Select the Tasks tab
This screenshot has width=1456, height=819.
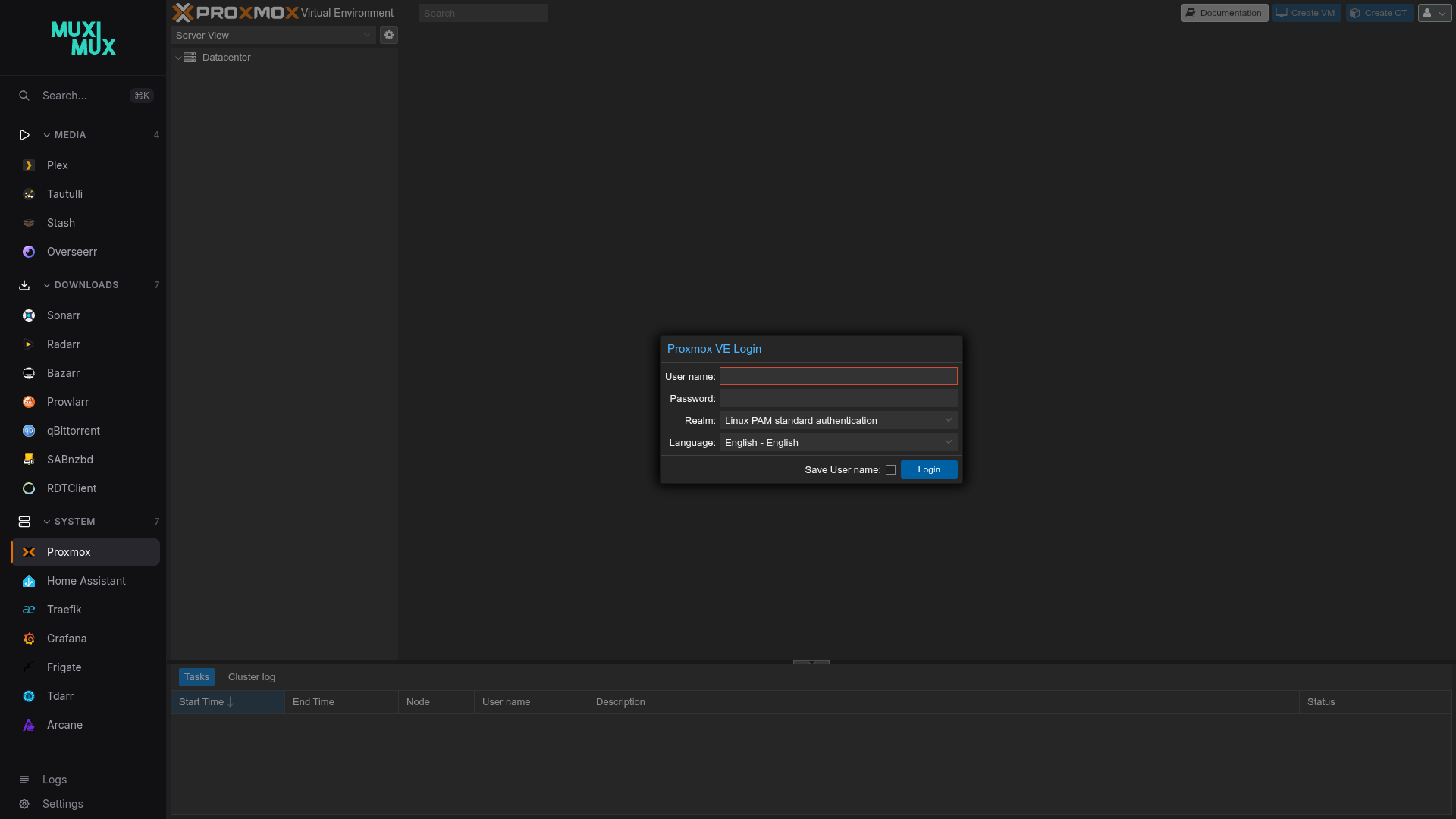tap(196, 676)
